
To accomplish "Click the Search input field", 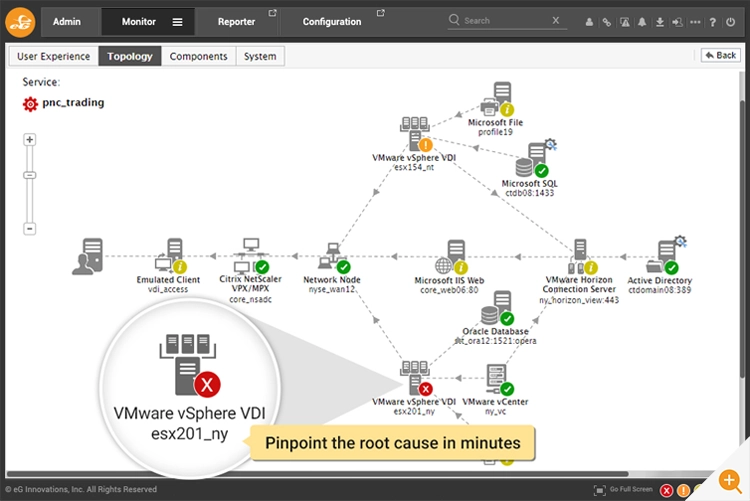I will click(505, 21).
